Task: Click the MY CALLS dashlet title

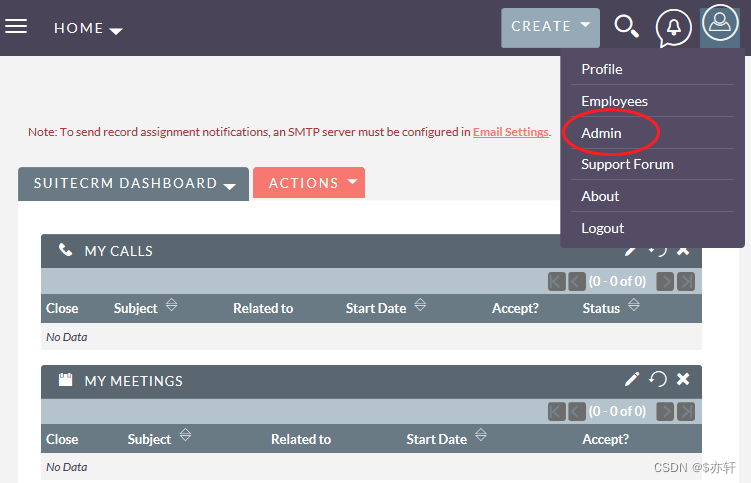Action: 119,251
